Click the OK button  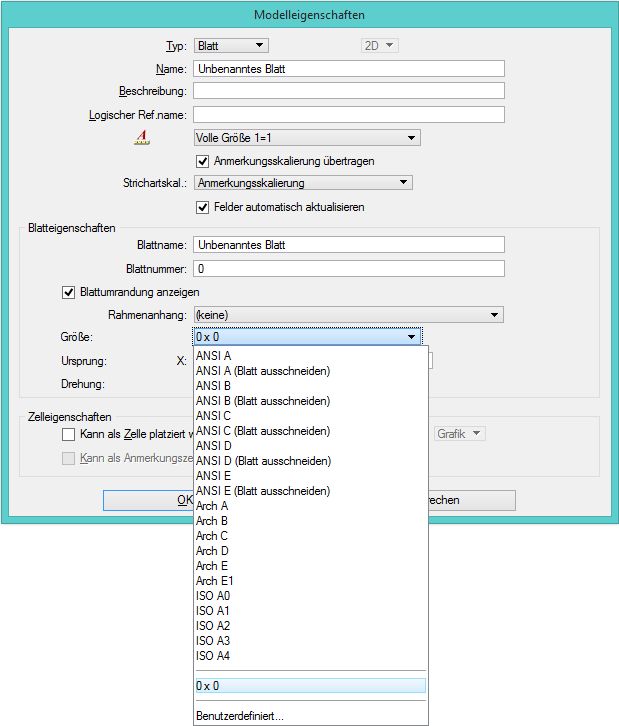pyautogui.click(x=148, y=500)
